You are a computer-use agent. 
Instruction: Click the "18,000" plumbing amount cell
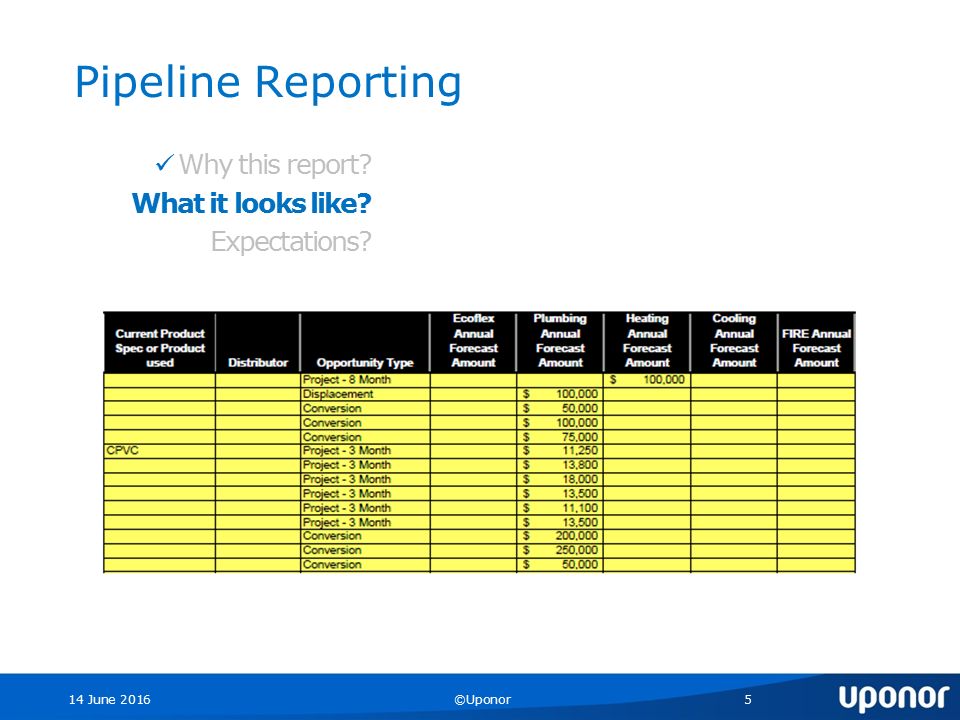[x=560, y=479]
